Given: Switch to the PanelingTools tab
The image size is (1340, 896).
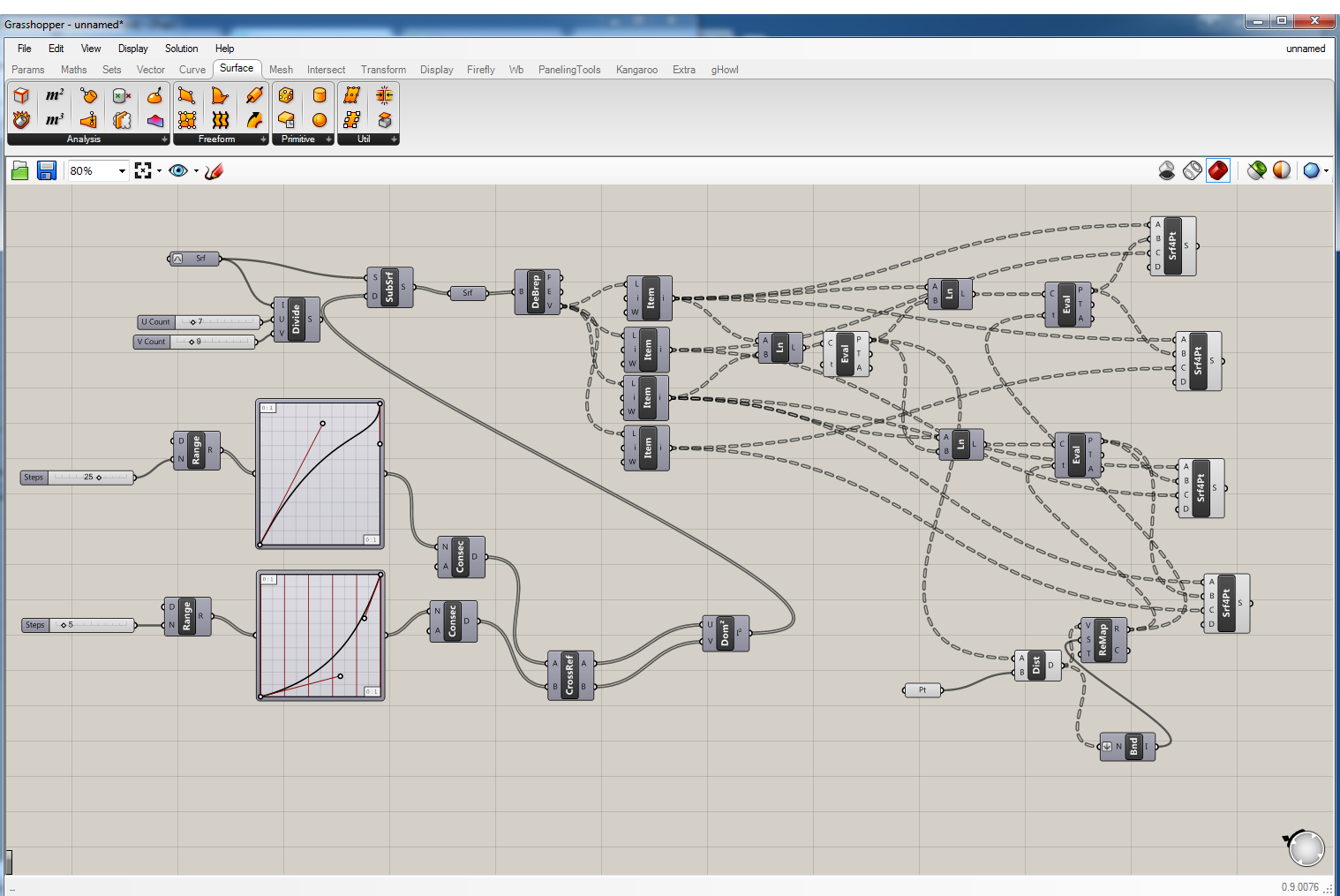Looking at the screenshot, I should [569, 70].
